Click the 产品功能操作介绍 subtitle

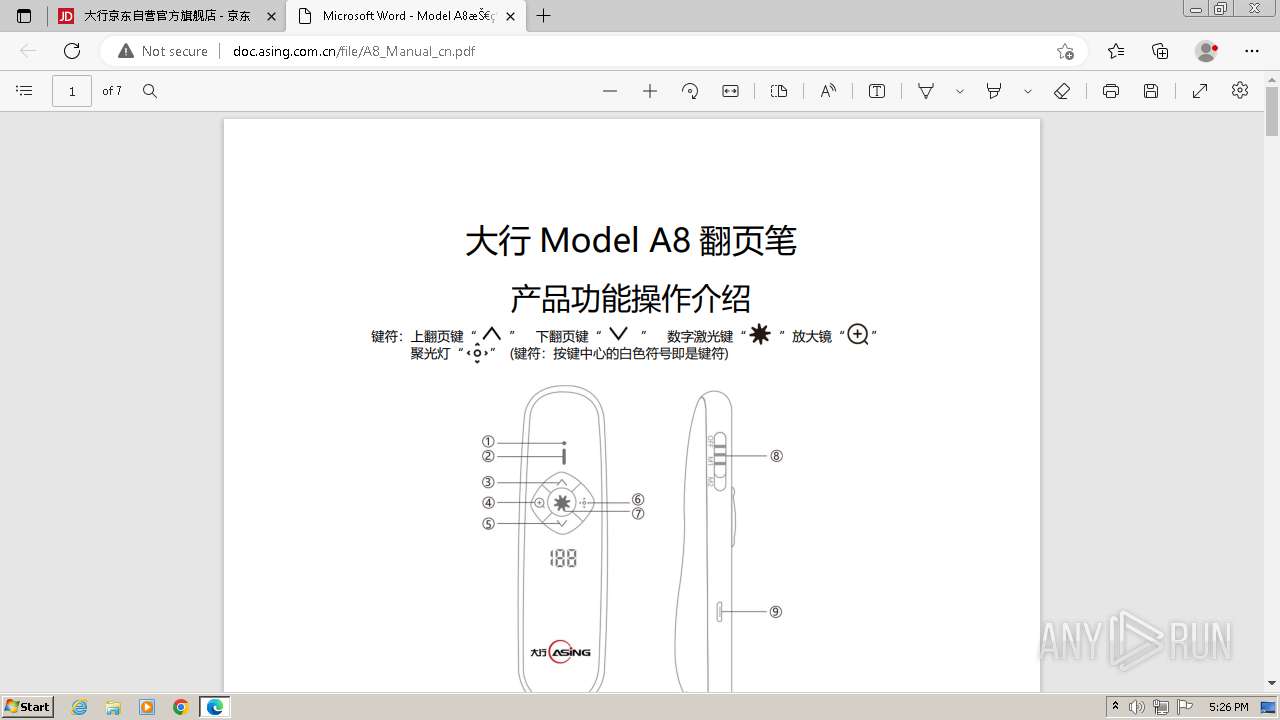[631, 298]
